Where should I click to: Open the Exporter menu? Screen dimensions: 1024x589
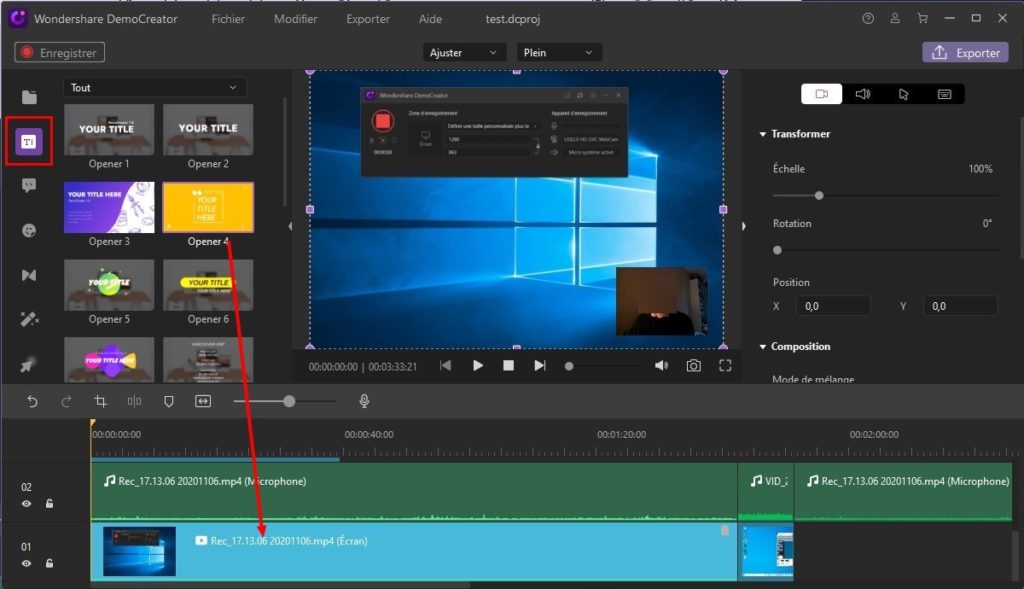tap(368, 19)
